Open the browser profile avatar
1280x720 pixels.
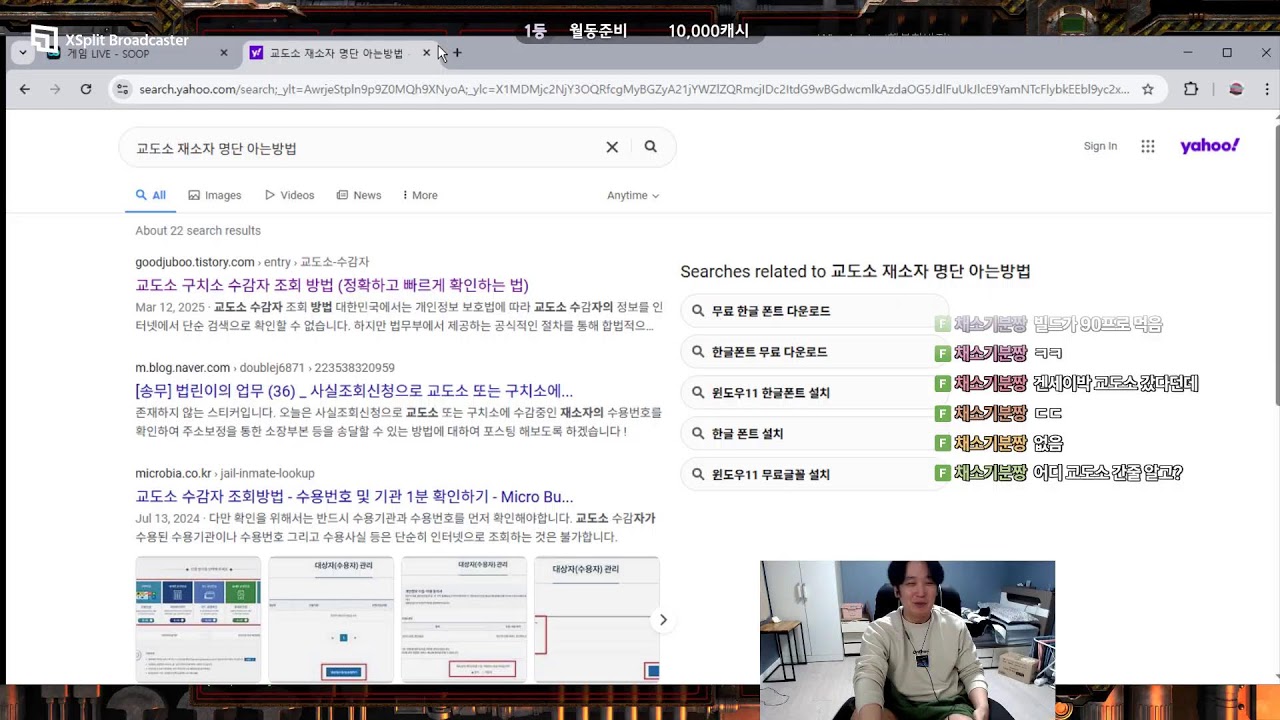(1236, 89)
